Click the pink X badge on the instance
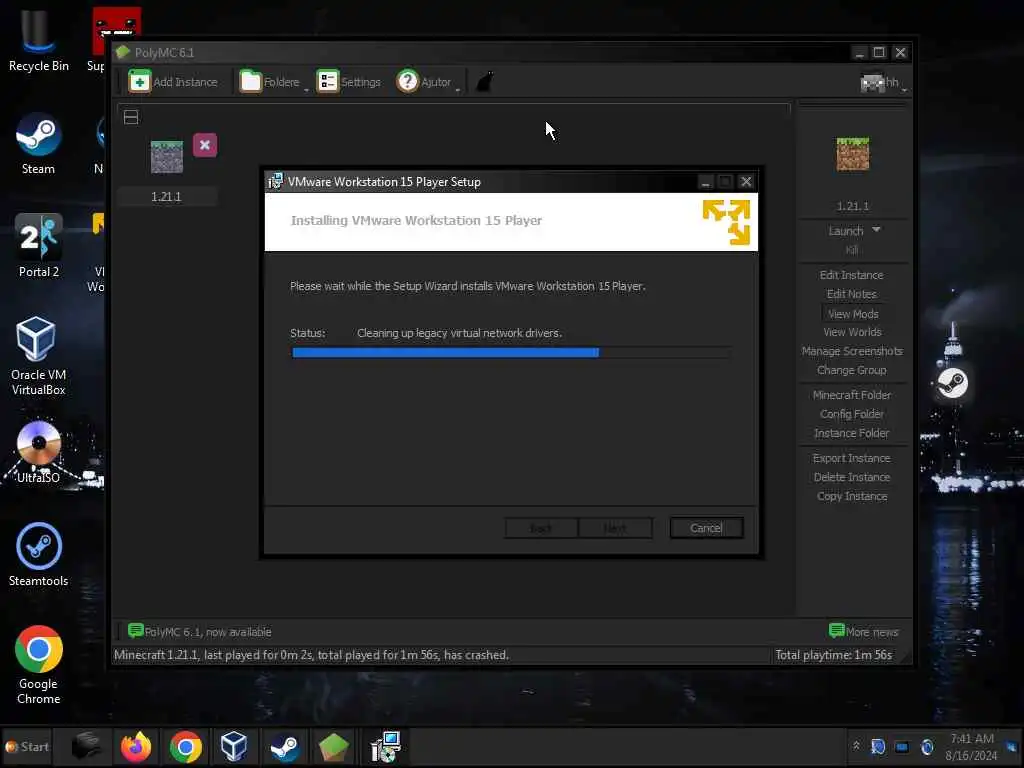 [205, 145]
